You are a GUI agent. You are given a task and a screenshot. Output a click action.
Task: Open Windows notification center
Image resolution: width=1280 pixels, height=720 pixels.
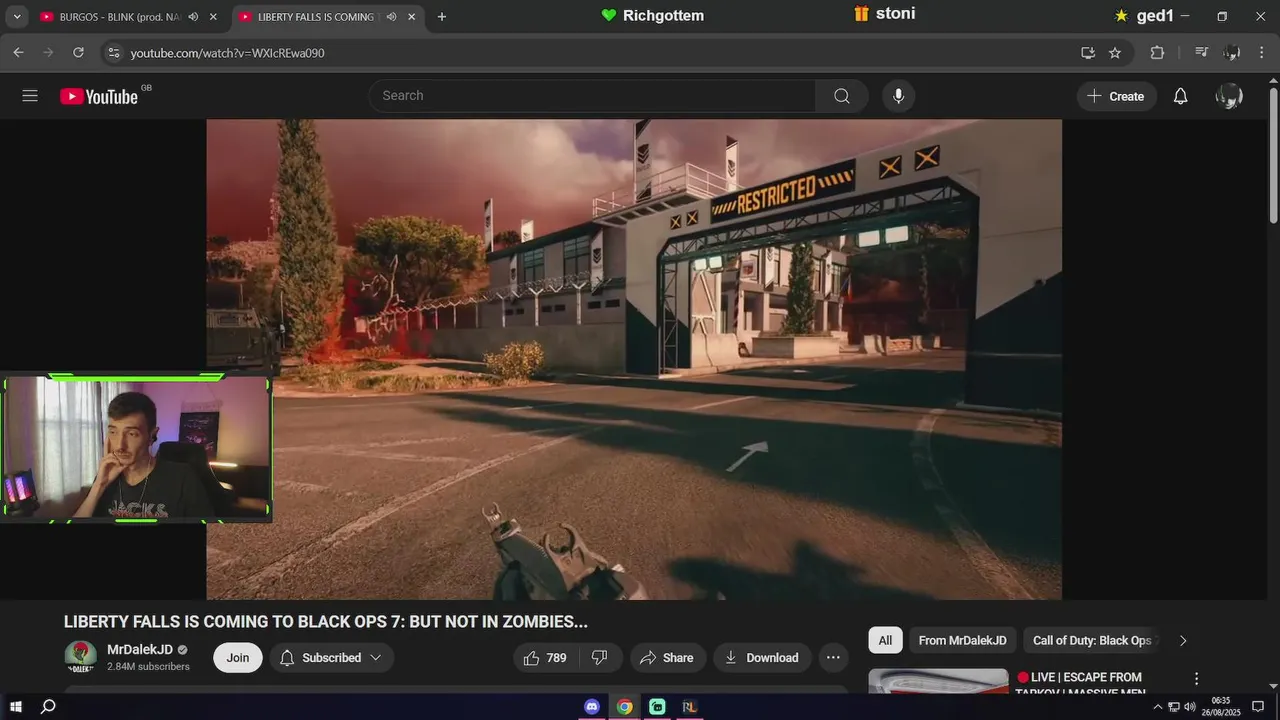pyautogui.click(x=1258, y=707)
